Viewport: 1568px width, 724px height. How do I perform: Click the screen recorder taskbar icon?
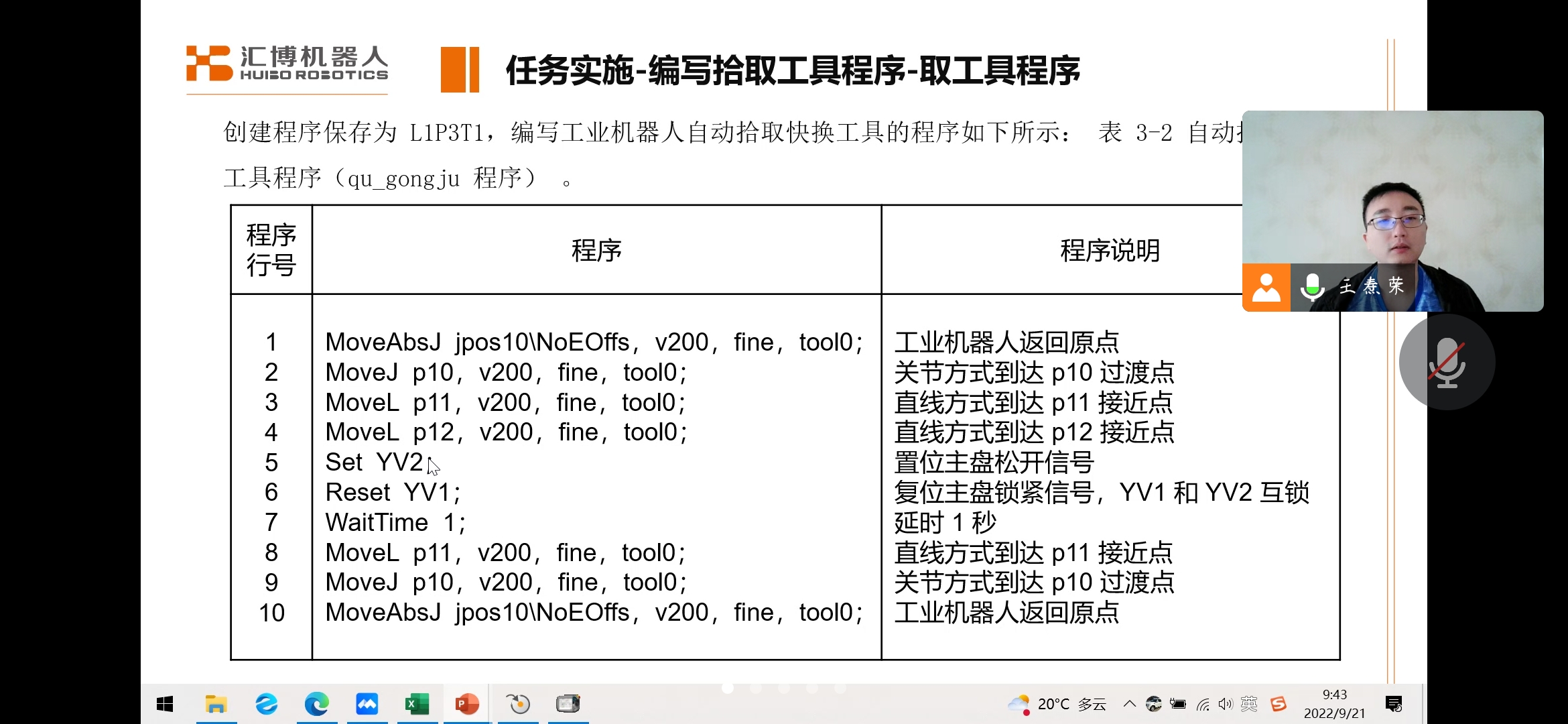568,704
